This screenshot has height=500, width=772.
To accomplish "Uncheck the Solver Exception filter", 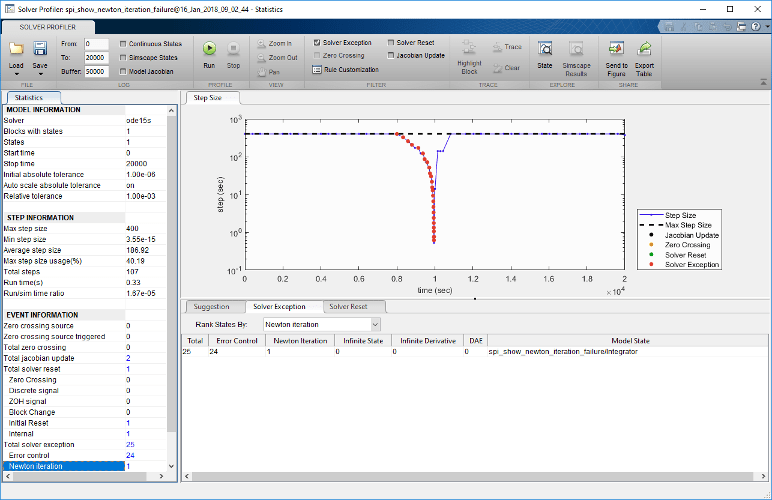I will coord(317,43).
